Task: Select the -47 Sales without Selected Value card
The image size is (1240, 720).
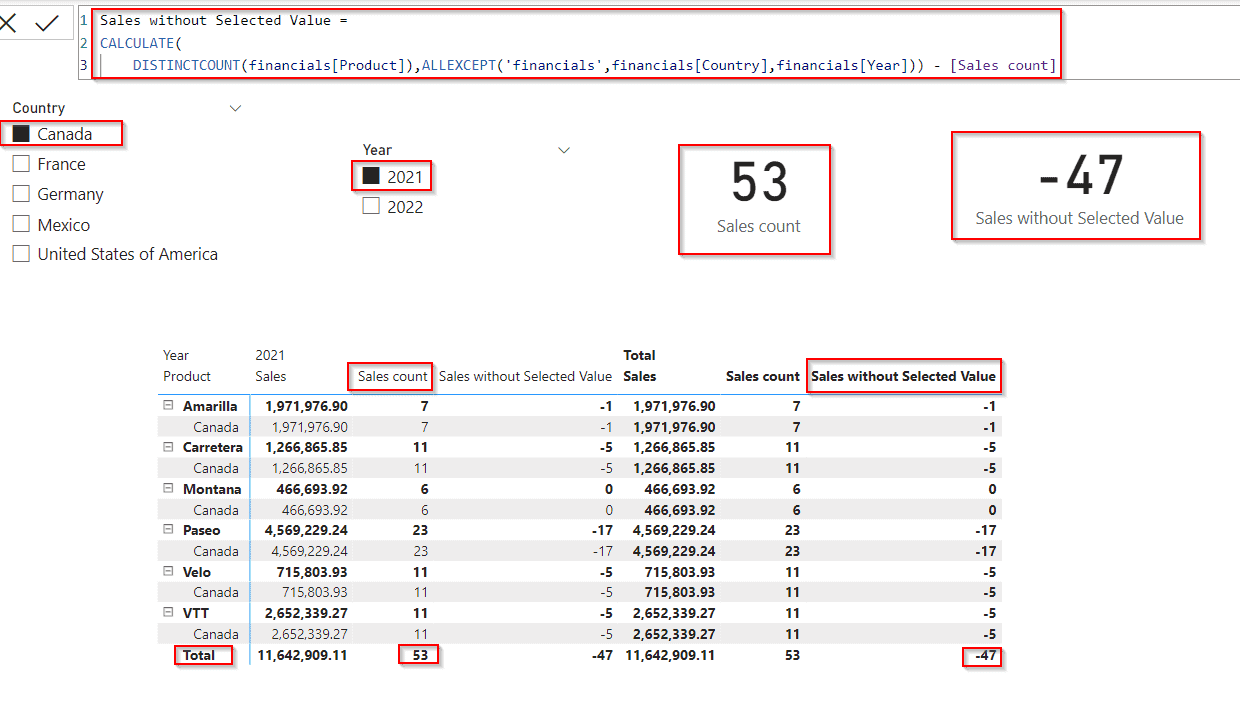Action: click(1076, 186)
